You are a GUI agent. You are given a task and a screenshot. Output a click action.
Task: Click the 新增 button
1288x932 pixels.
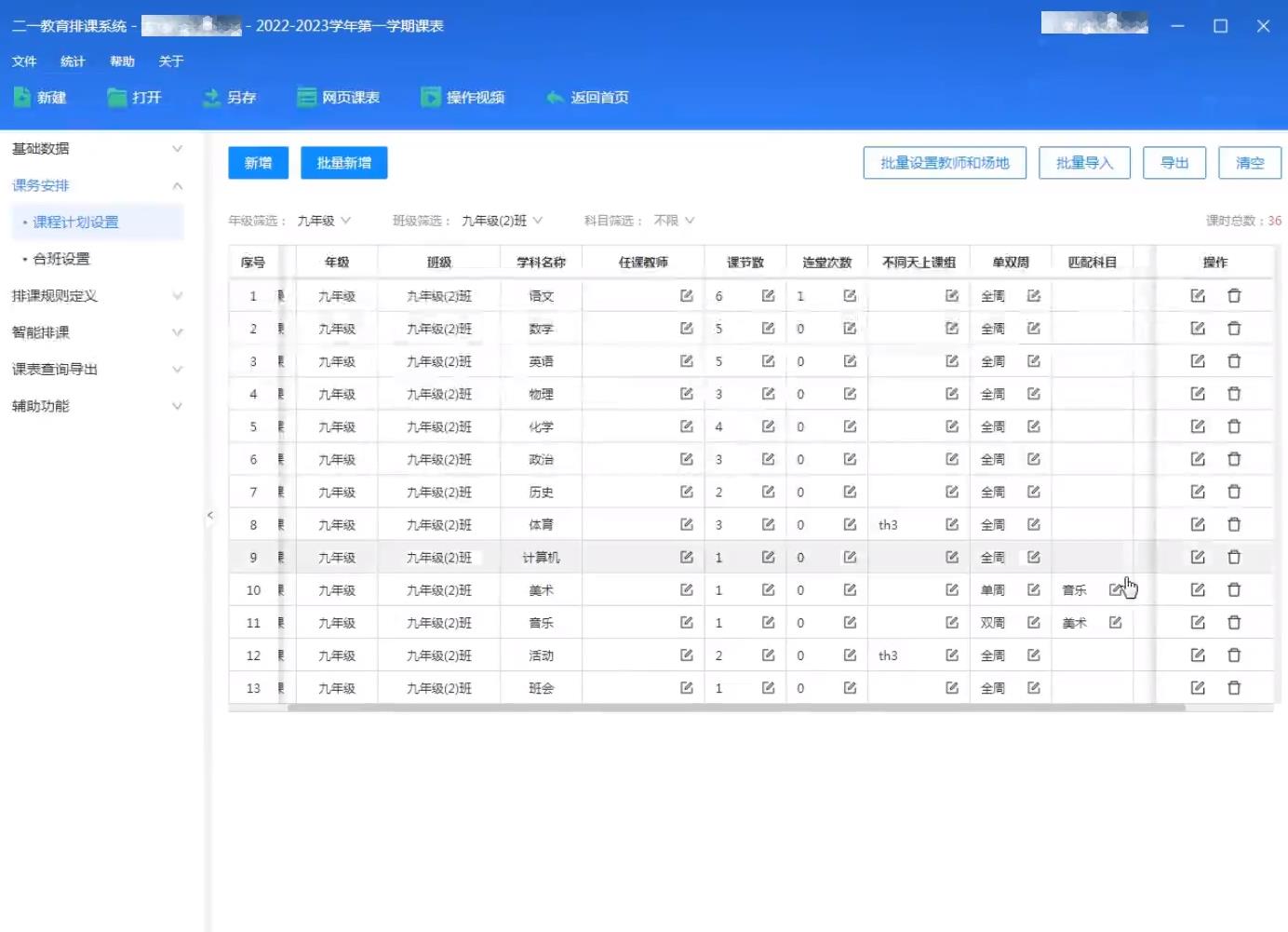259,163
